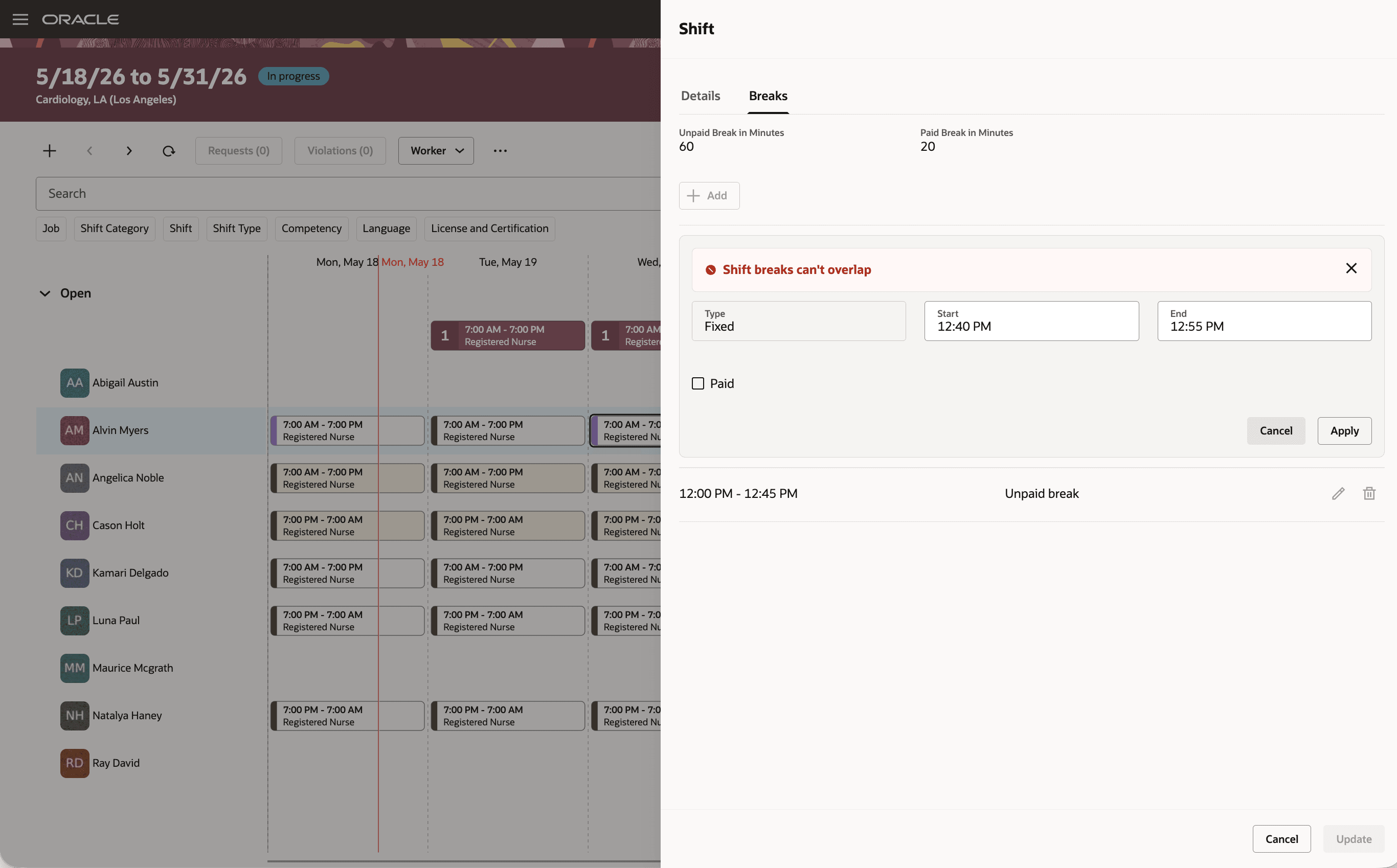
Task: Click the break Start time field
Action: coord(1031,321)
